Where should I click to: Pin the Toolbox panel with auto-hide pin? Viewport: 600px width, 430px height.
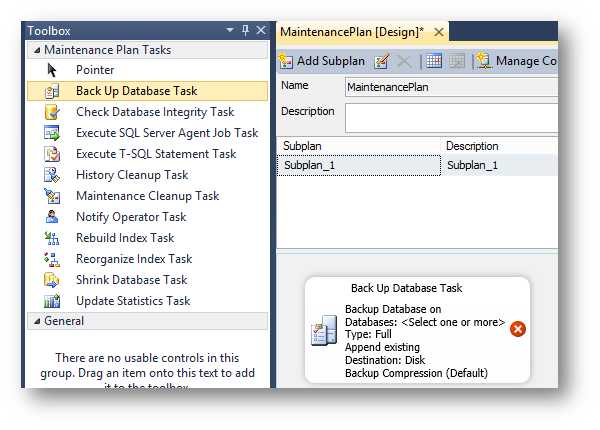click(245, 30)
